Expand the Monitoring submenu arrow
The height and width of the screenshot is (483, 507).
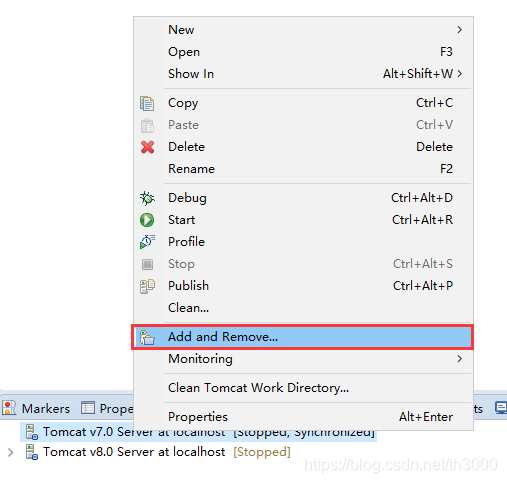pos(460,359)
